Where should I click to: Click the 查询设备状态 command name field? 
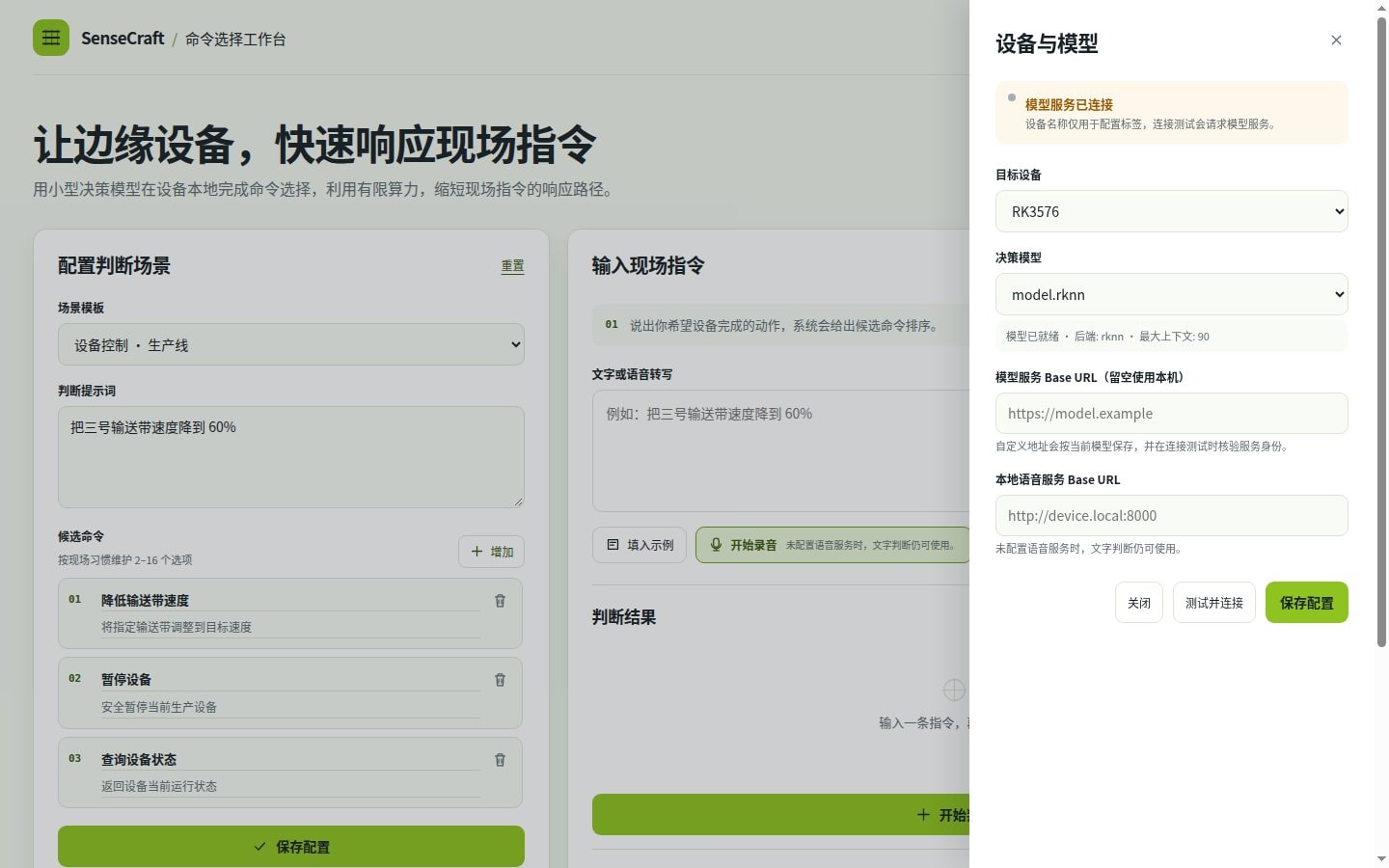click(x=290, y=760)
